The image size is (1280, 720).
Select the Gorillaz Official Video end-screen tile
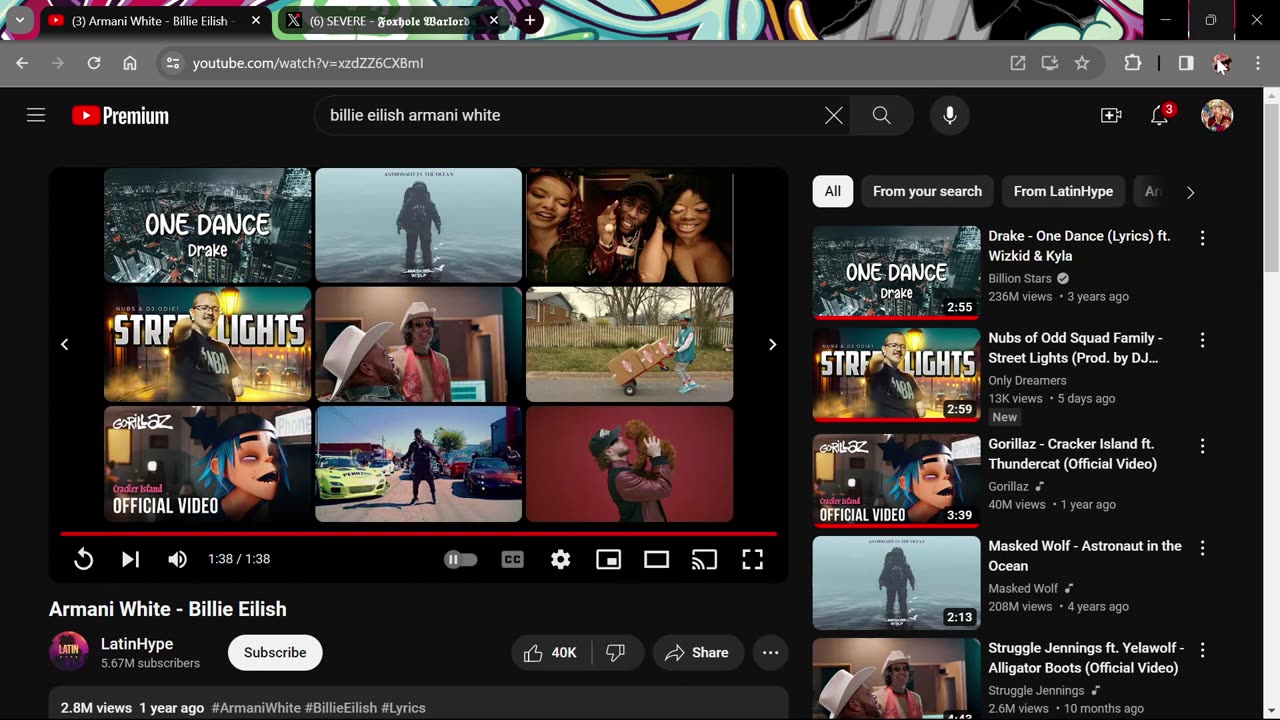pos(208,464)
